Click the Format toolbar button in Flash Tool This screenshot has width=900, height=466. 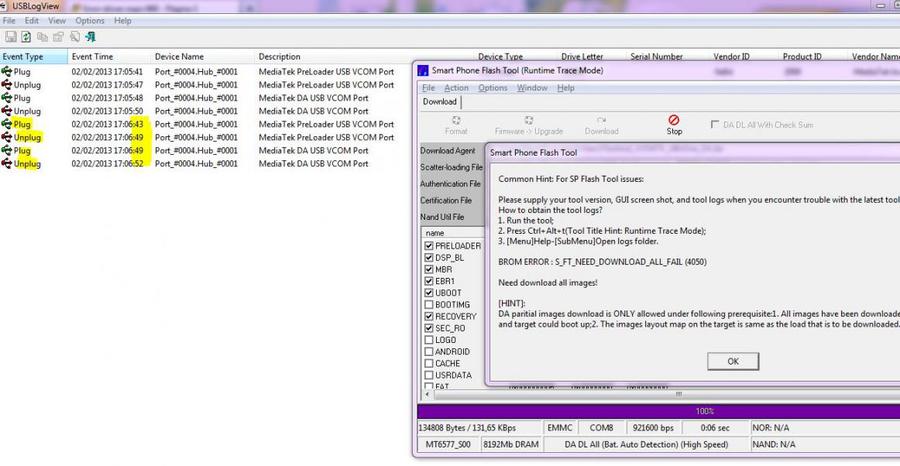tap(456, 125)
